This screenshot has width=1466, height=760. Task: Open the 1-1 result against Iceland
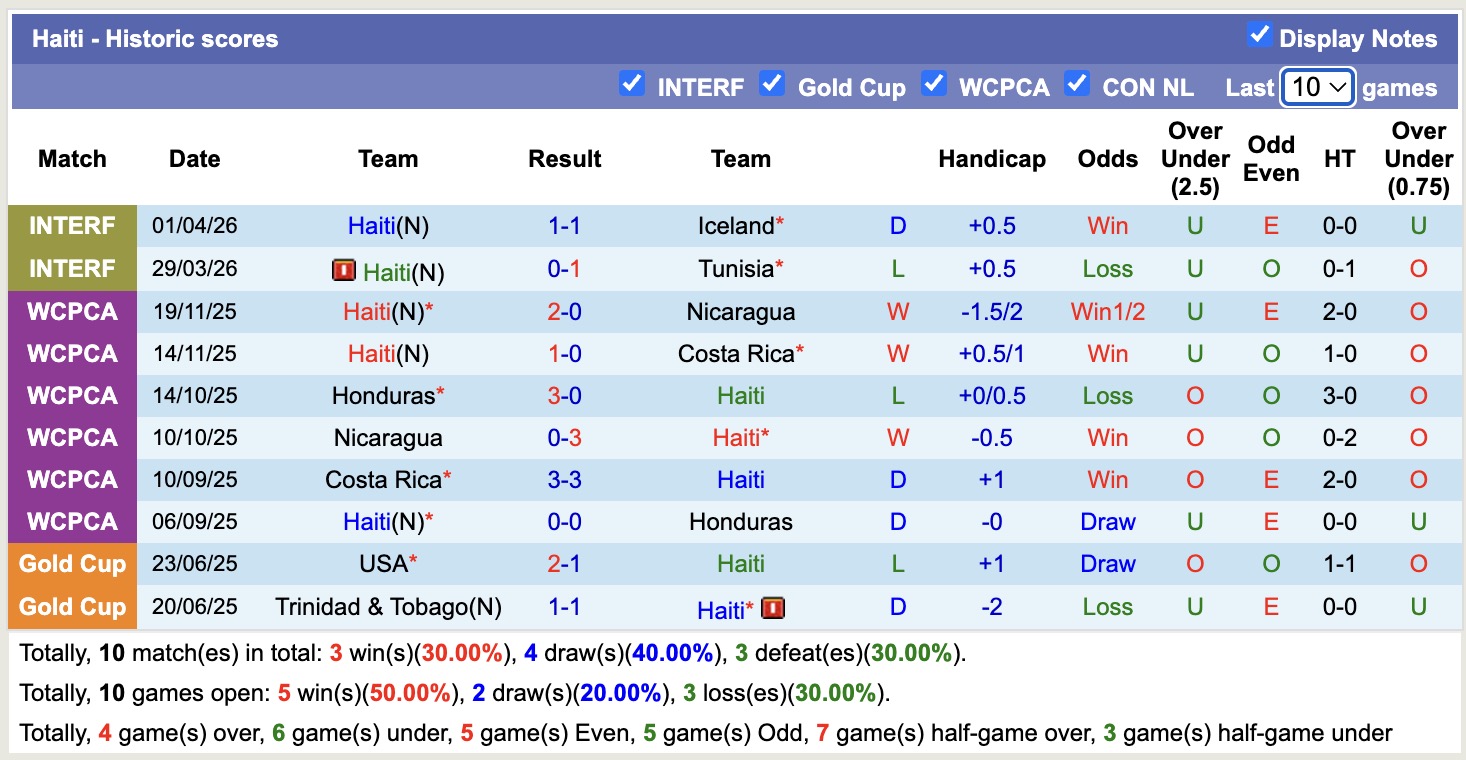pyautogui.click(x=565, y=226)
